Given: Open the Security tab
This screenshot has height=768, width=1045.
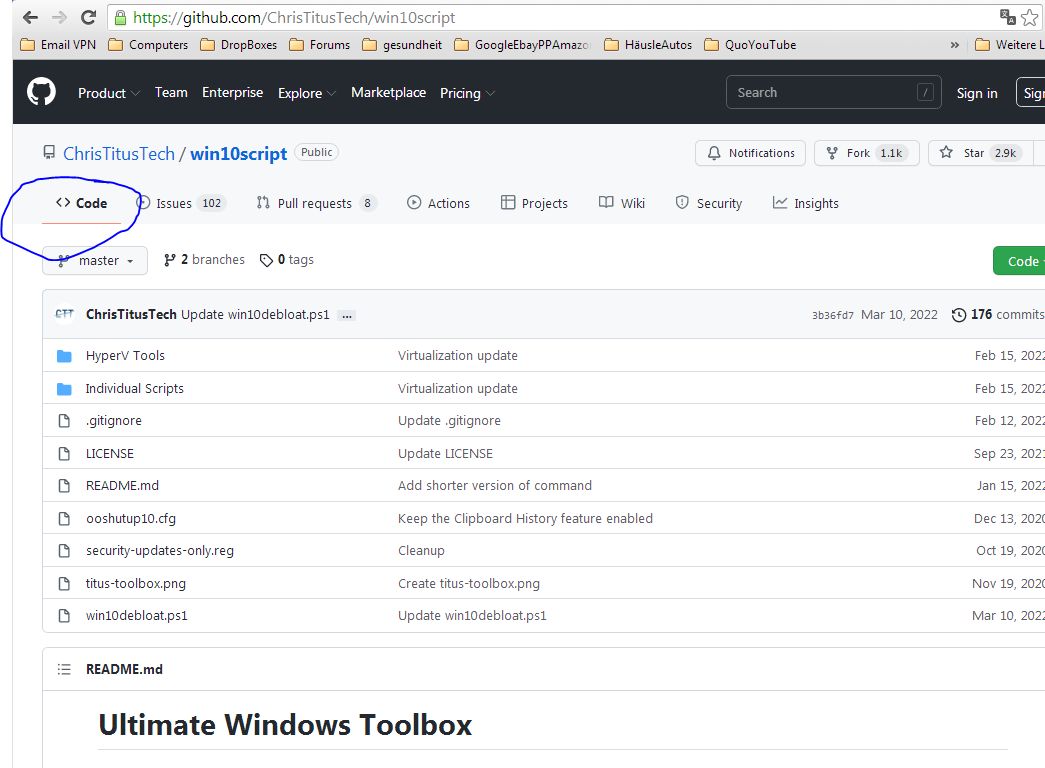Looking at the screenshot, I should pyautogui.click(x=708, y=203).
